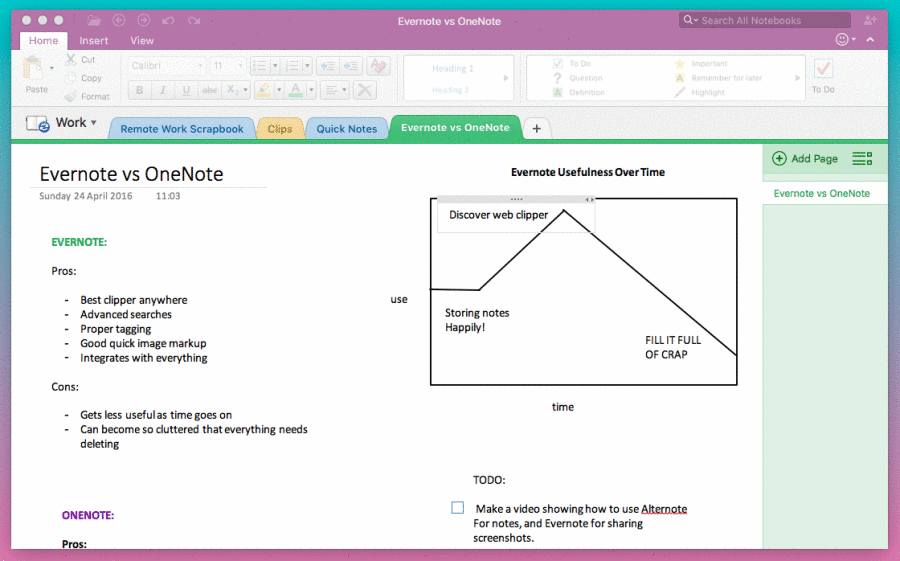Open subscript/superscript options arrow
Image resolution: width=900 pixels, height=561 pixels.
(246, 90)
